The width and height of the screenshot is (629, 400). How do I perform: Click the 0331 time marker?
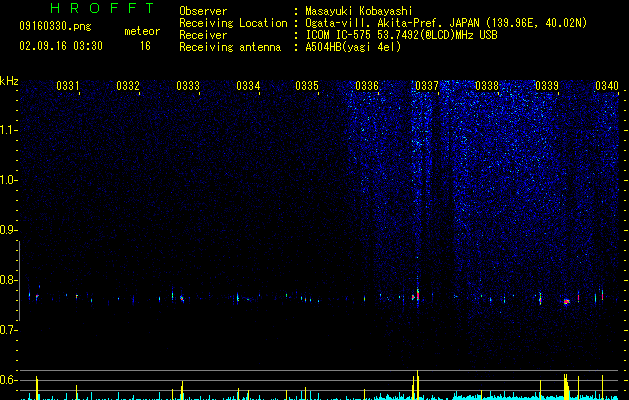[67, 85]
